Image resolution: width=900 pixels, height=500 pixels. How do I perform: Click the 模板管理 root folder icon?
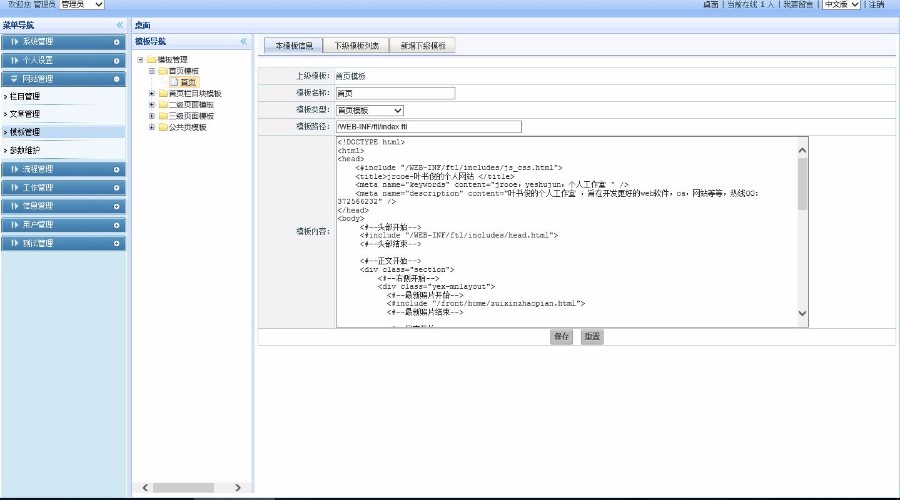coord(152,59)
